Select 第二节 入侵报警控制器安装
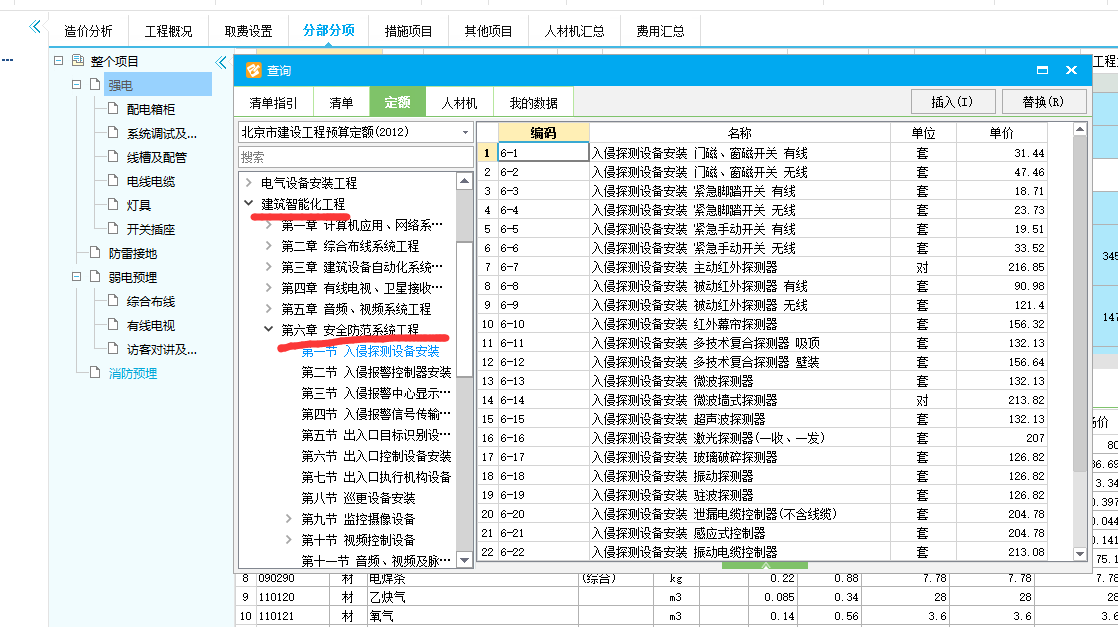This screenshot has width=1118, height=627. coord(376,372)
